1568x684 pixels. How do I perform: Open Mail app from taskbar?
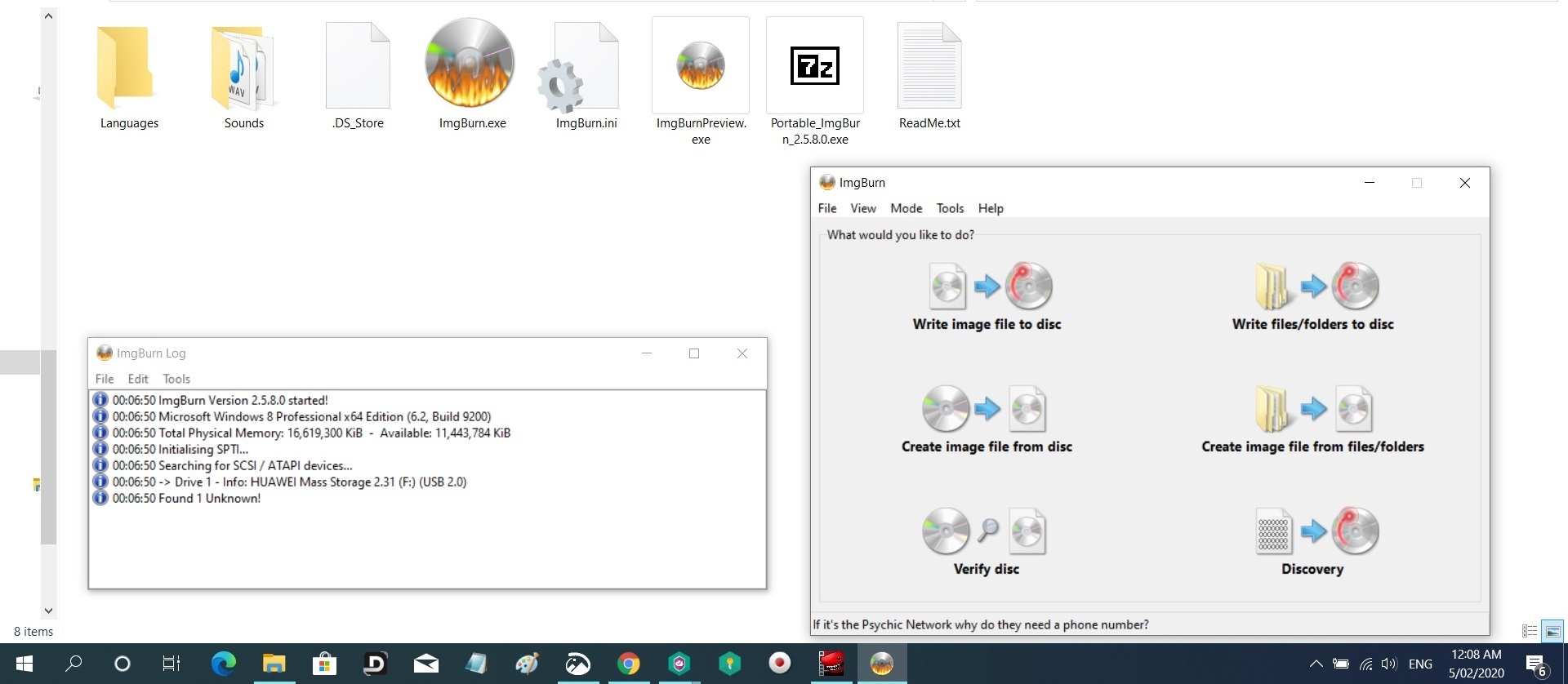pyautogui.click(x=425, y=664)
